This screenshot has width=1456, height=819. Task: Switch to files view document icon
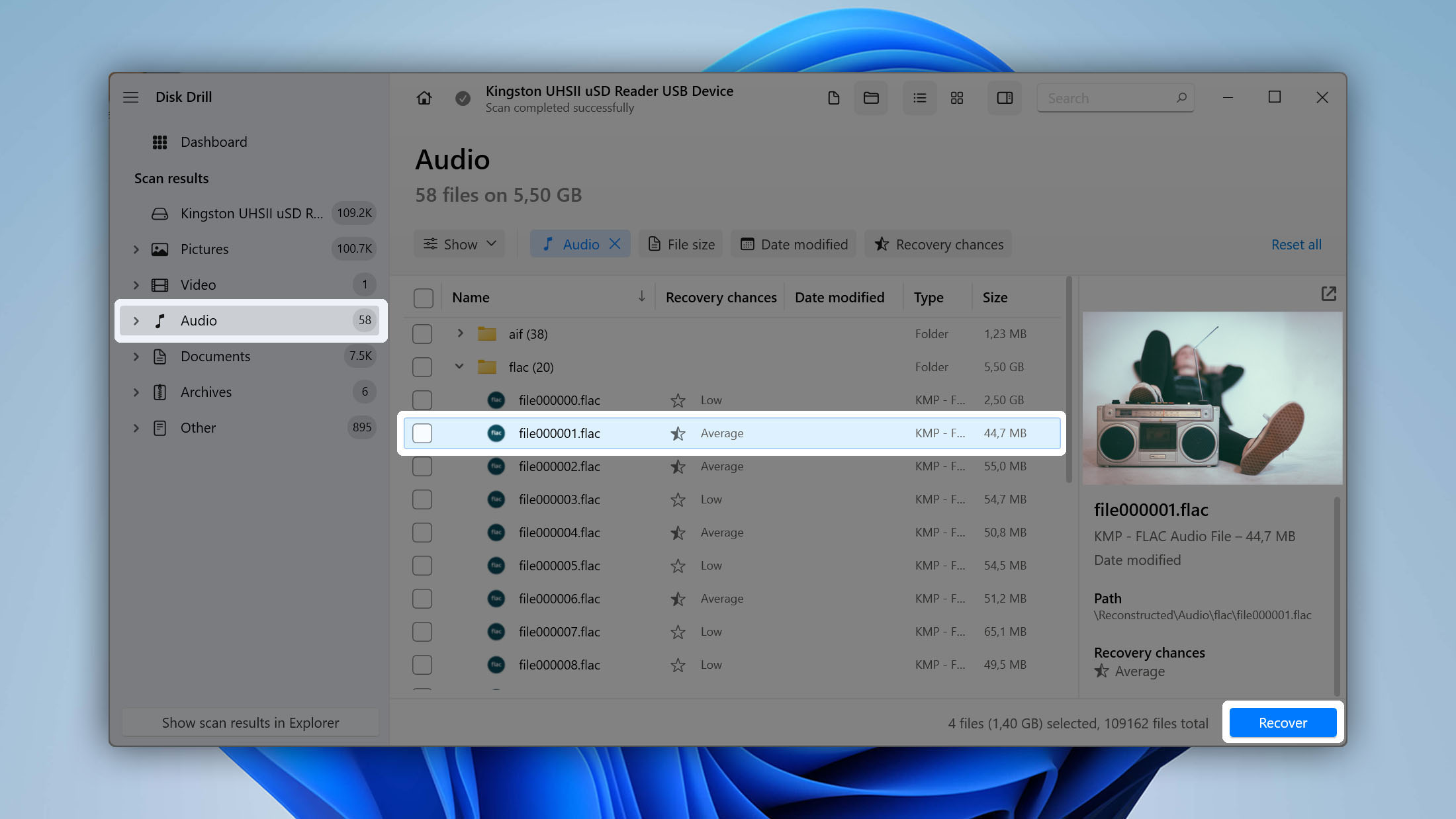tap(834, 98)
